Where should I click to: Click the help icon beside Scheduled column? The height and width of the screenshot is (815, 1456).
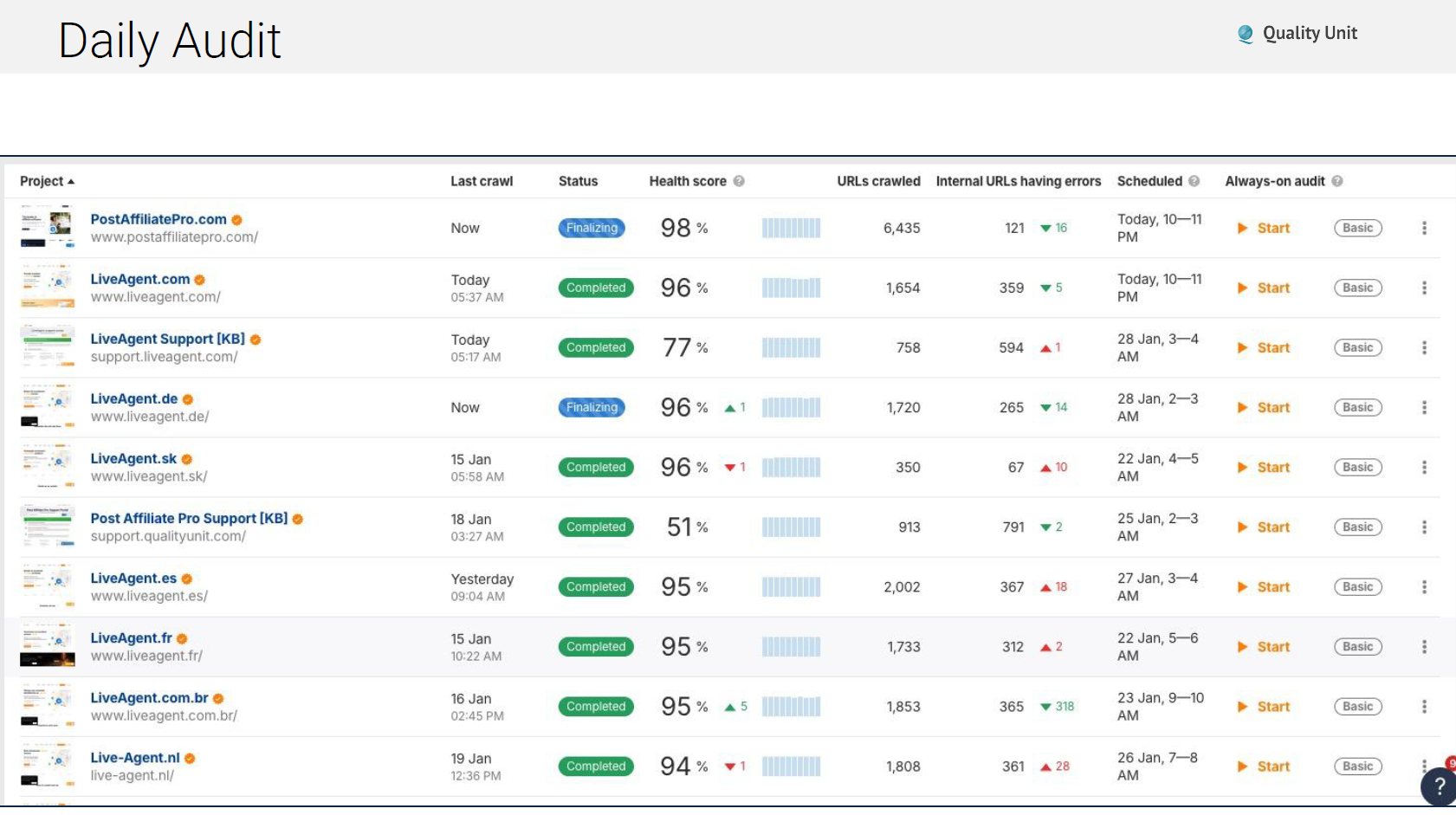click(x=1194, y=181)
